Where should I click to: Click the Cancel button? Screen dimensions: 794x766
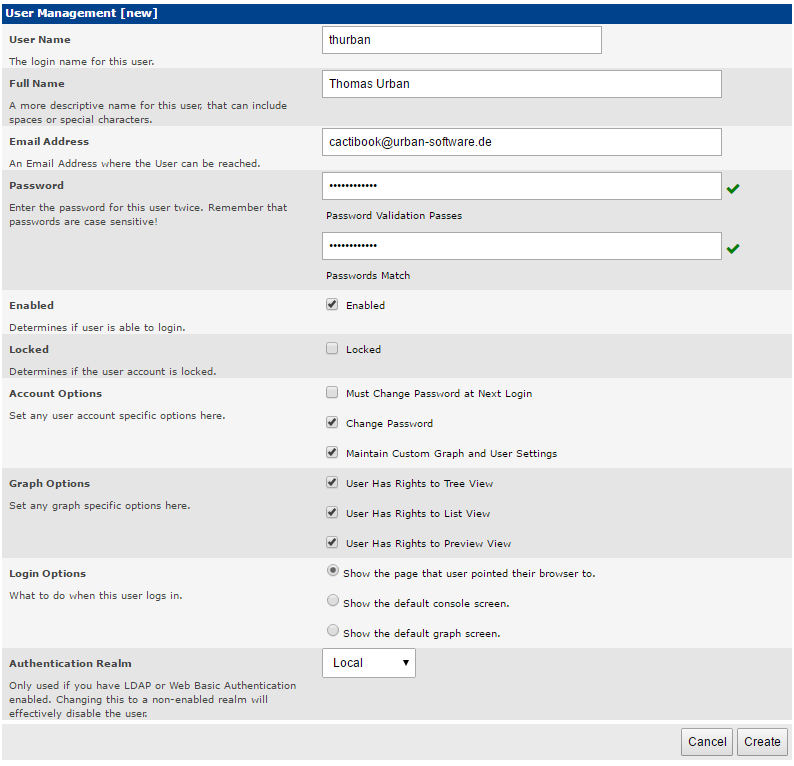(x=707, y=742)
